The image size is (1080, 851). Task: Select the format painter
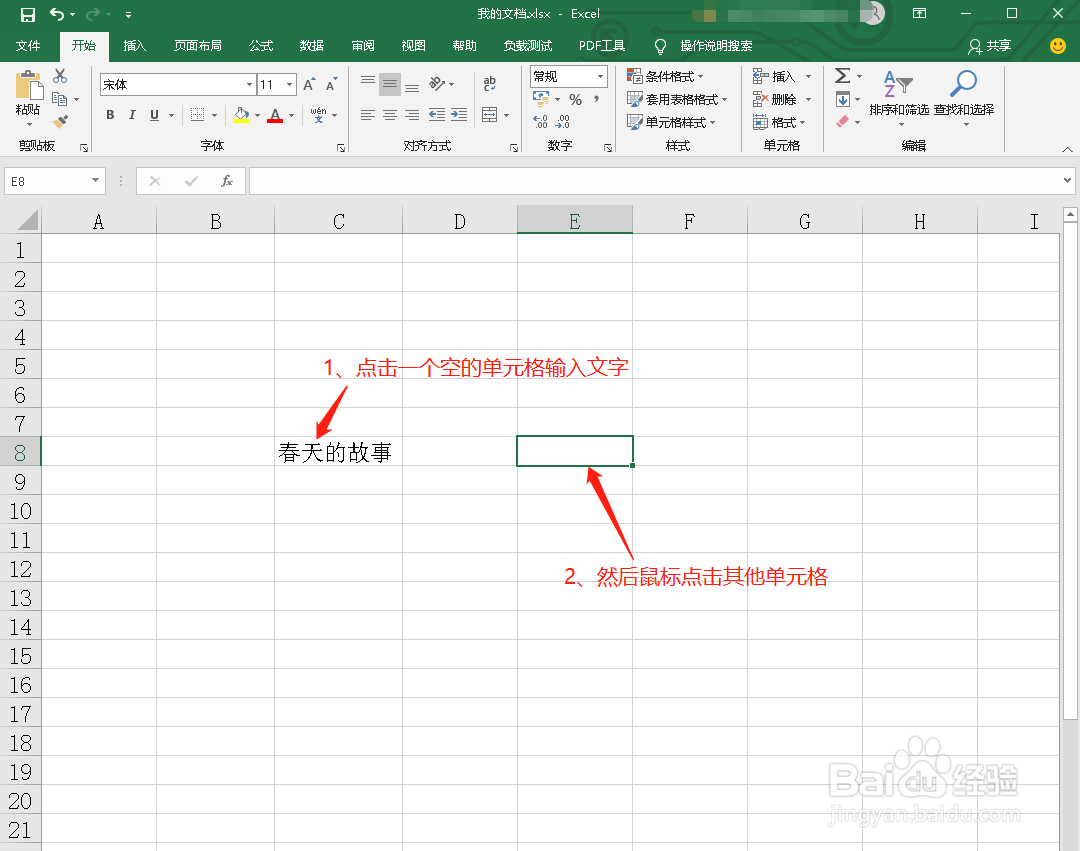pos(62,121)
